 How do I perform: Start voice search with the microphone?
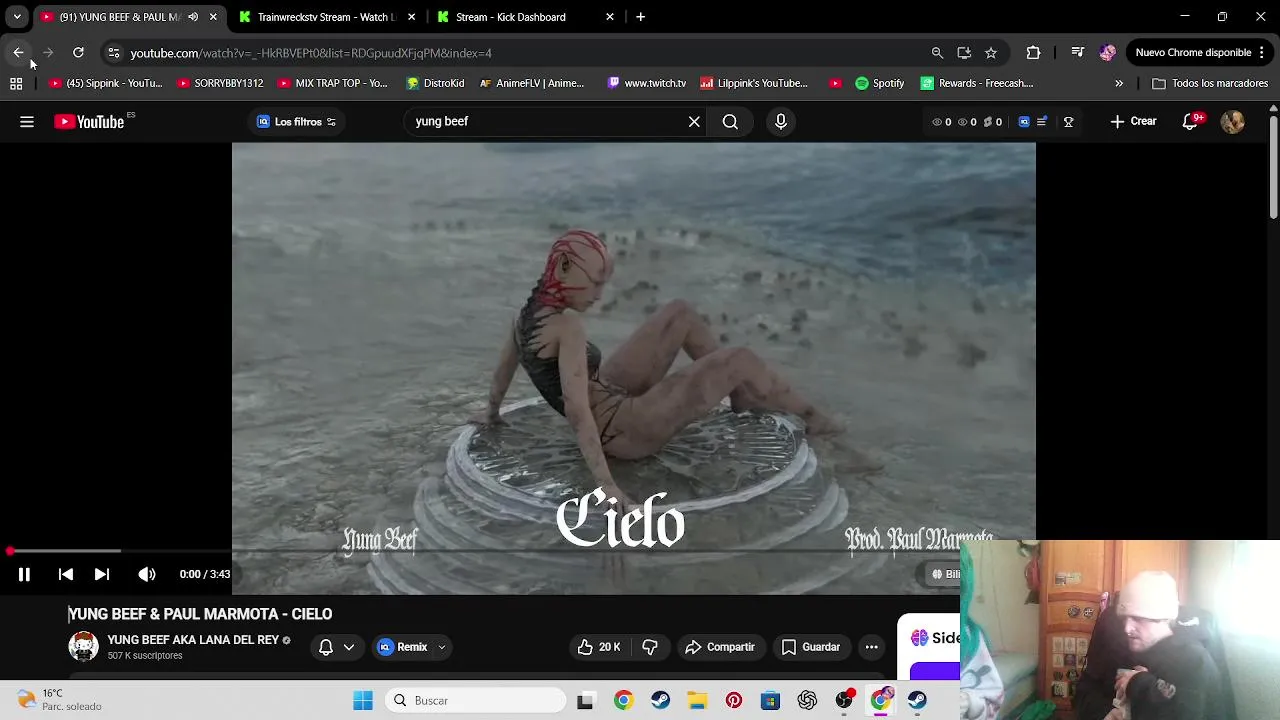pos(781,122)
